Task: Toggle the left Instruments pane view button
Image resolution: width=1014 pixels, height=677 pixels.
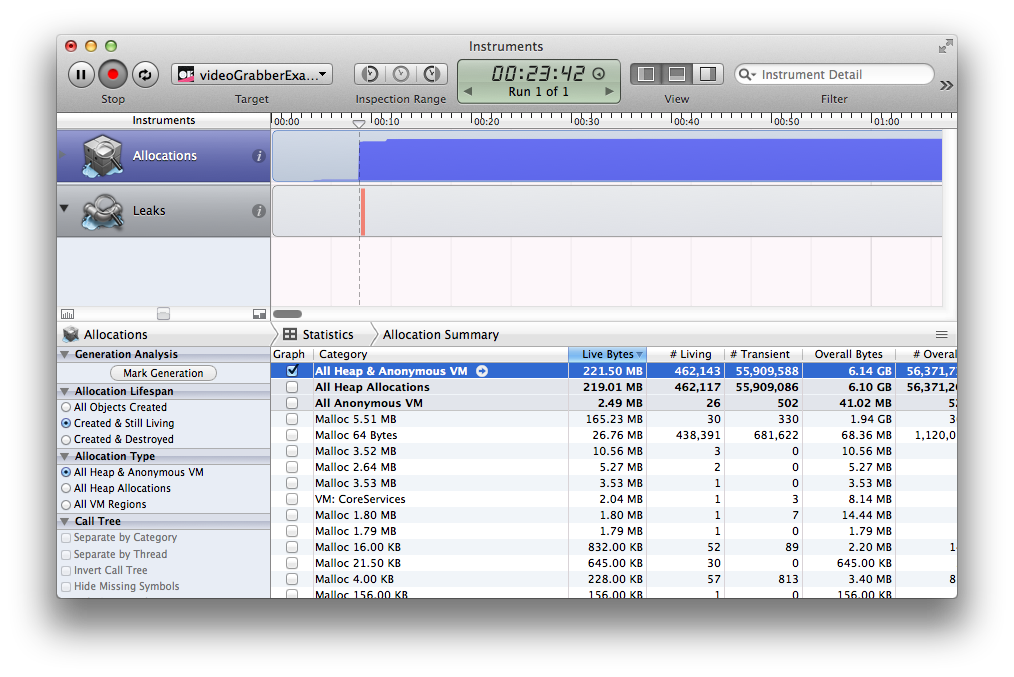Action: (x=646, y=74)
